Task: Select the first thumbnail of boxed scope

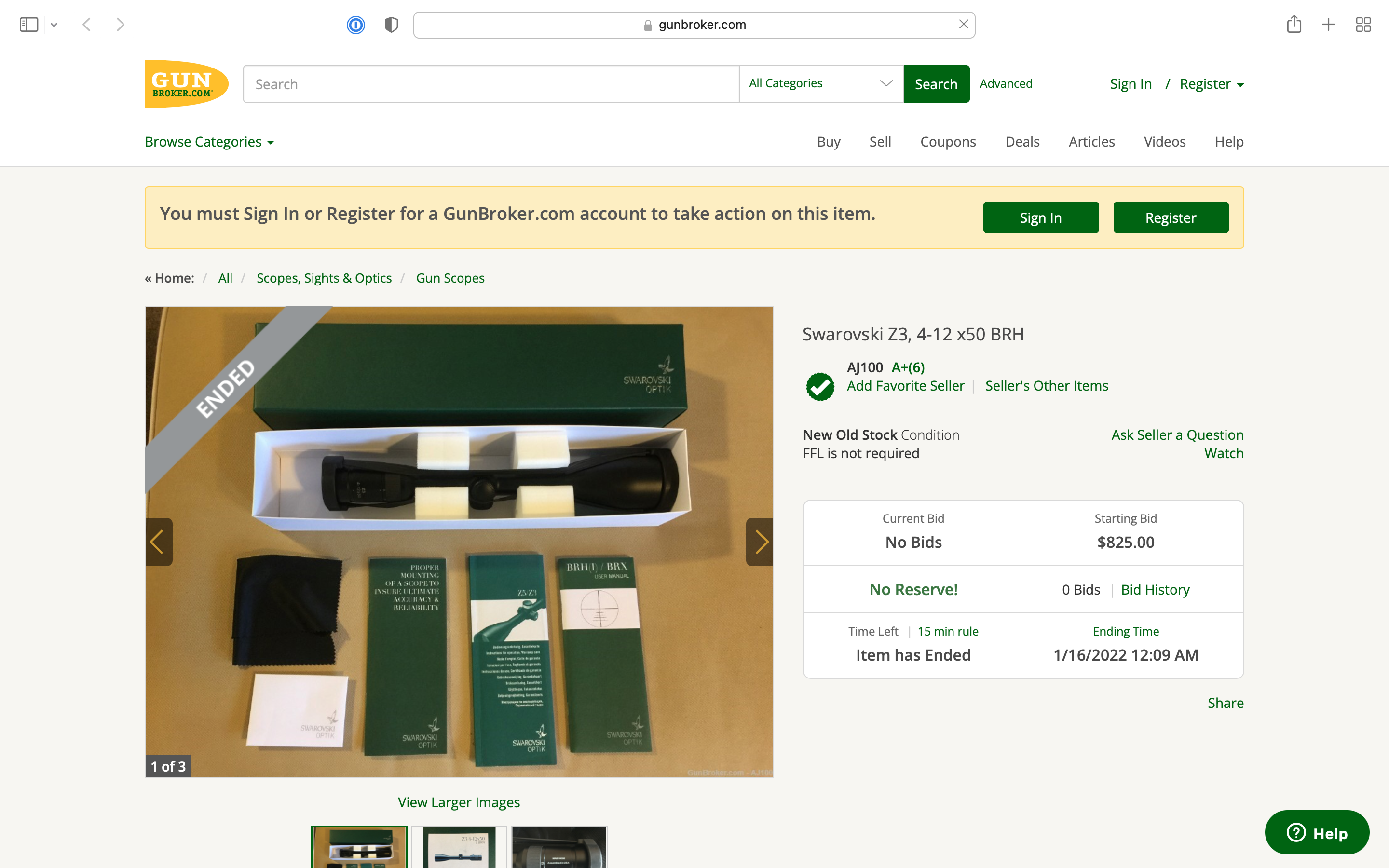Action: click(359, 847)
